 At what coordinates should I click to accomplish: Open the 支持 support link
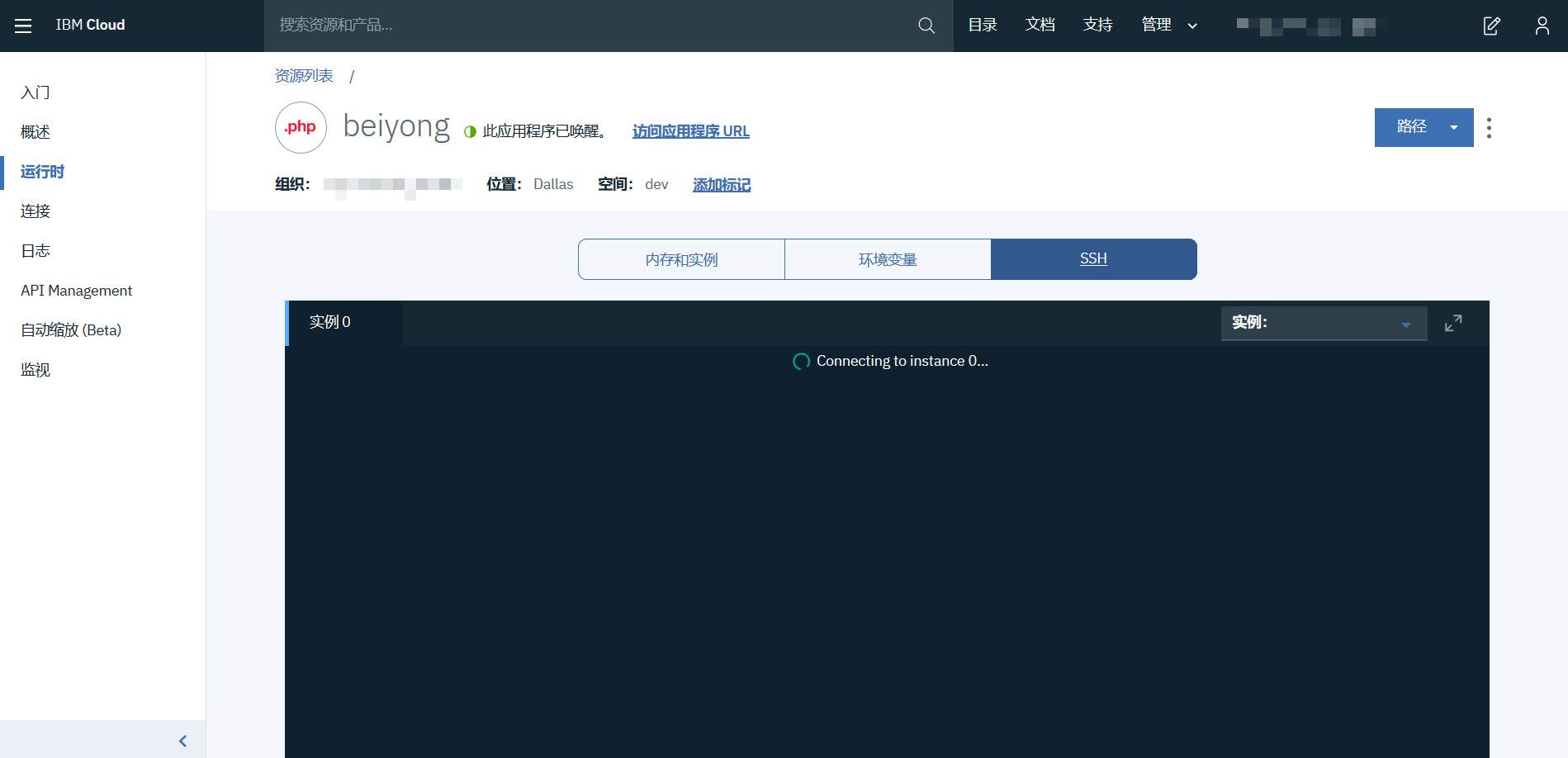pos(1098,26)
